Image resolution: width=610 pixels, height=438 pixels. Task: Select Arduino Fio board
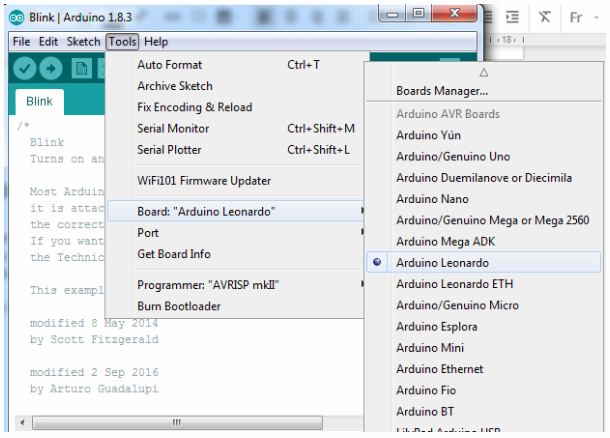(x=484, y=390)
